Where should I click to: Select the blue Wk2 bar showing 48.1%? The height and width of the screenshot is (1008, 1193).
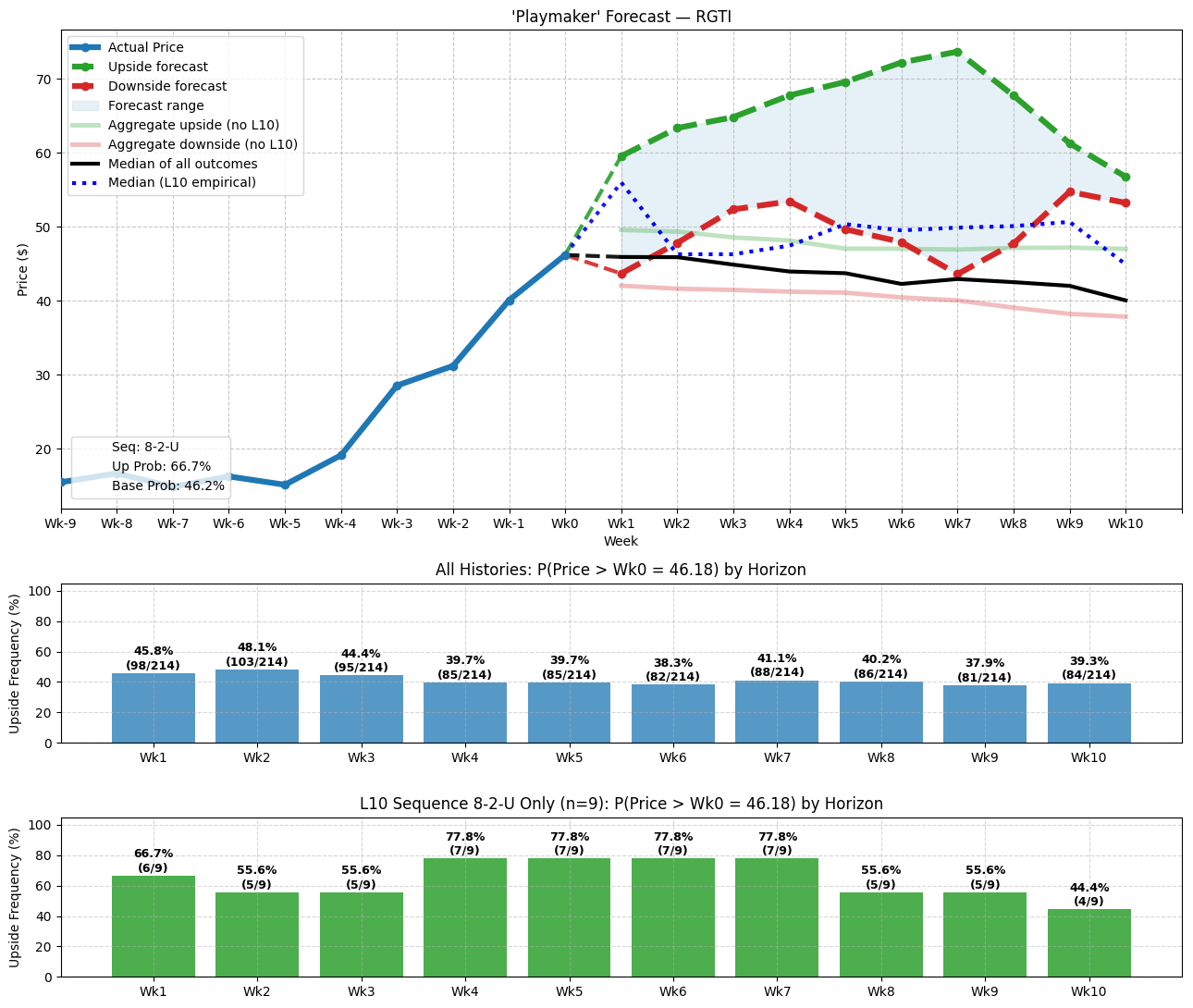point(257,706)
